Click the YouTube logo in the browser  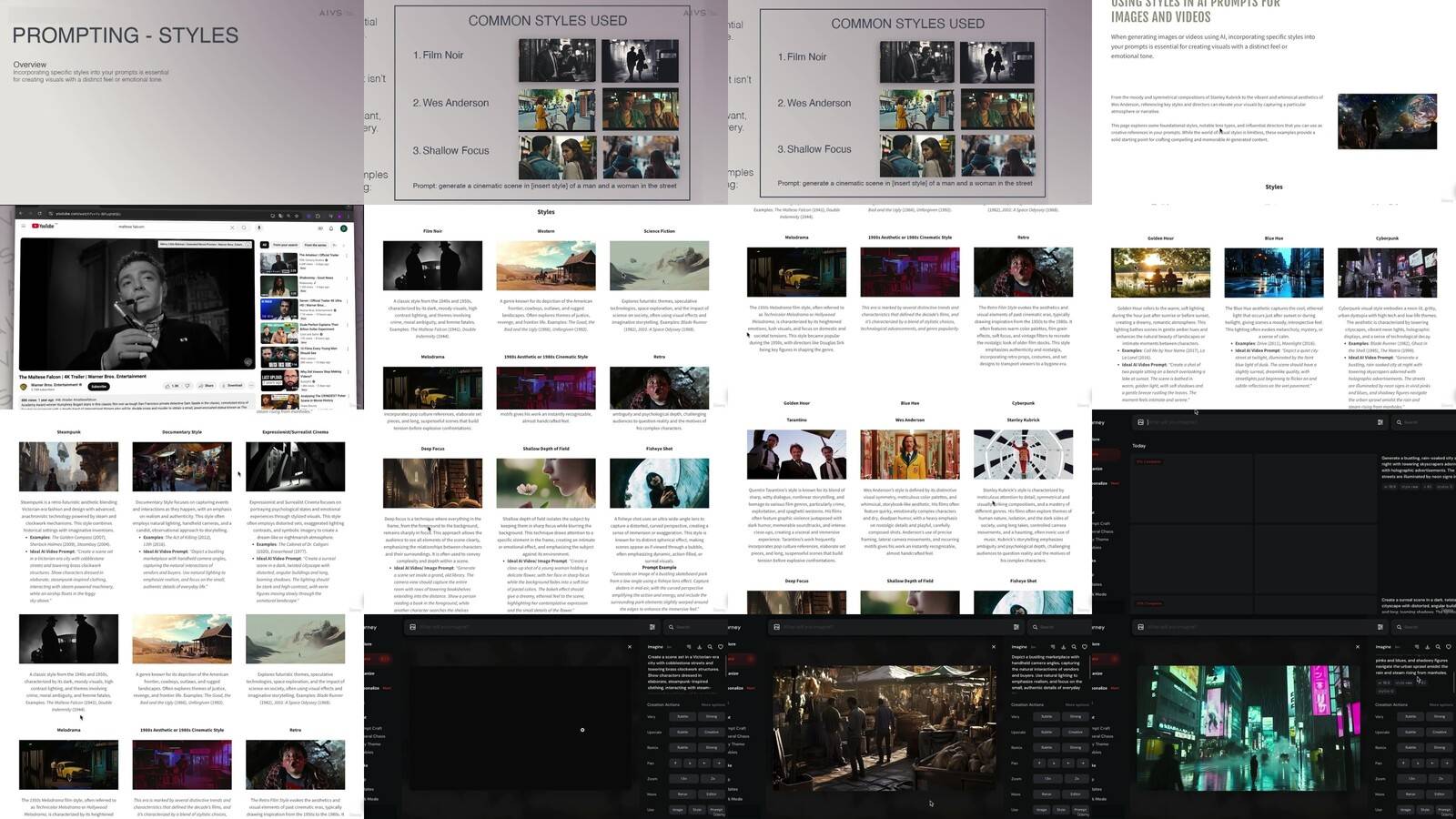[x=43, y=226]
